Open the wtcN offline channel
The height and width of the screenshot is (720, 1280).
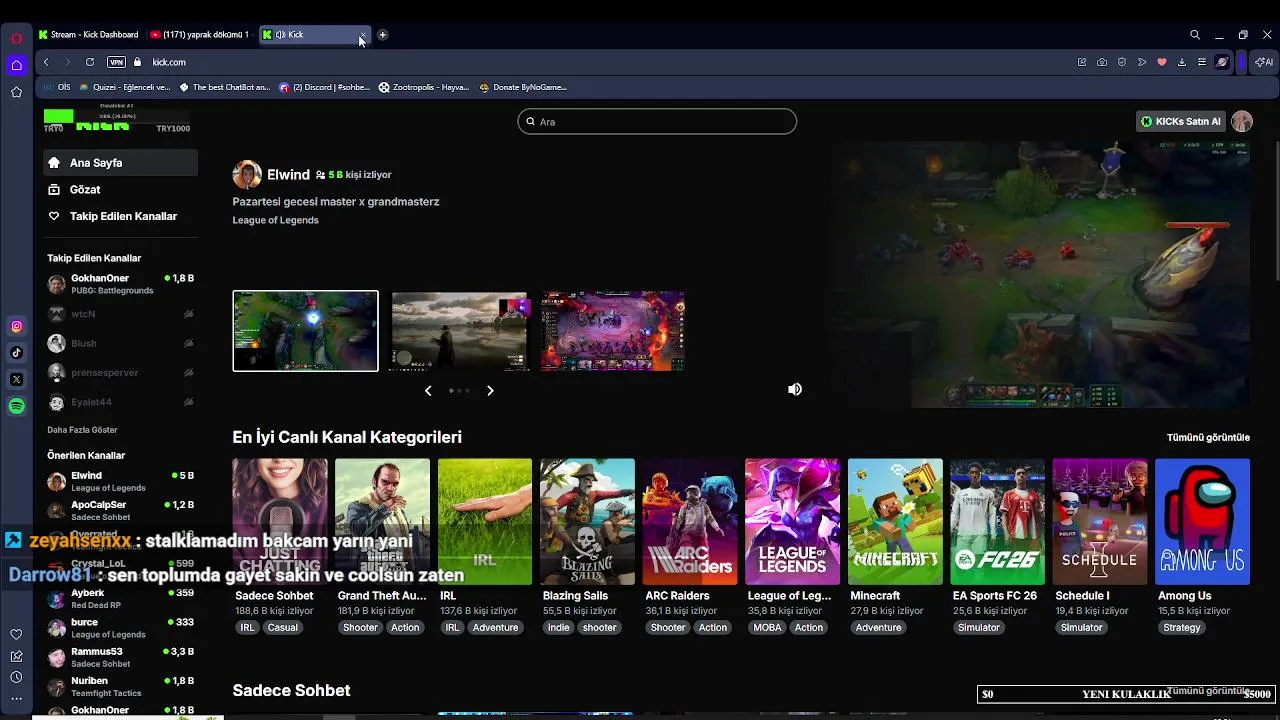click(120, 314)
